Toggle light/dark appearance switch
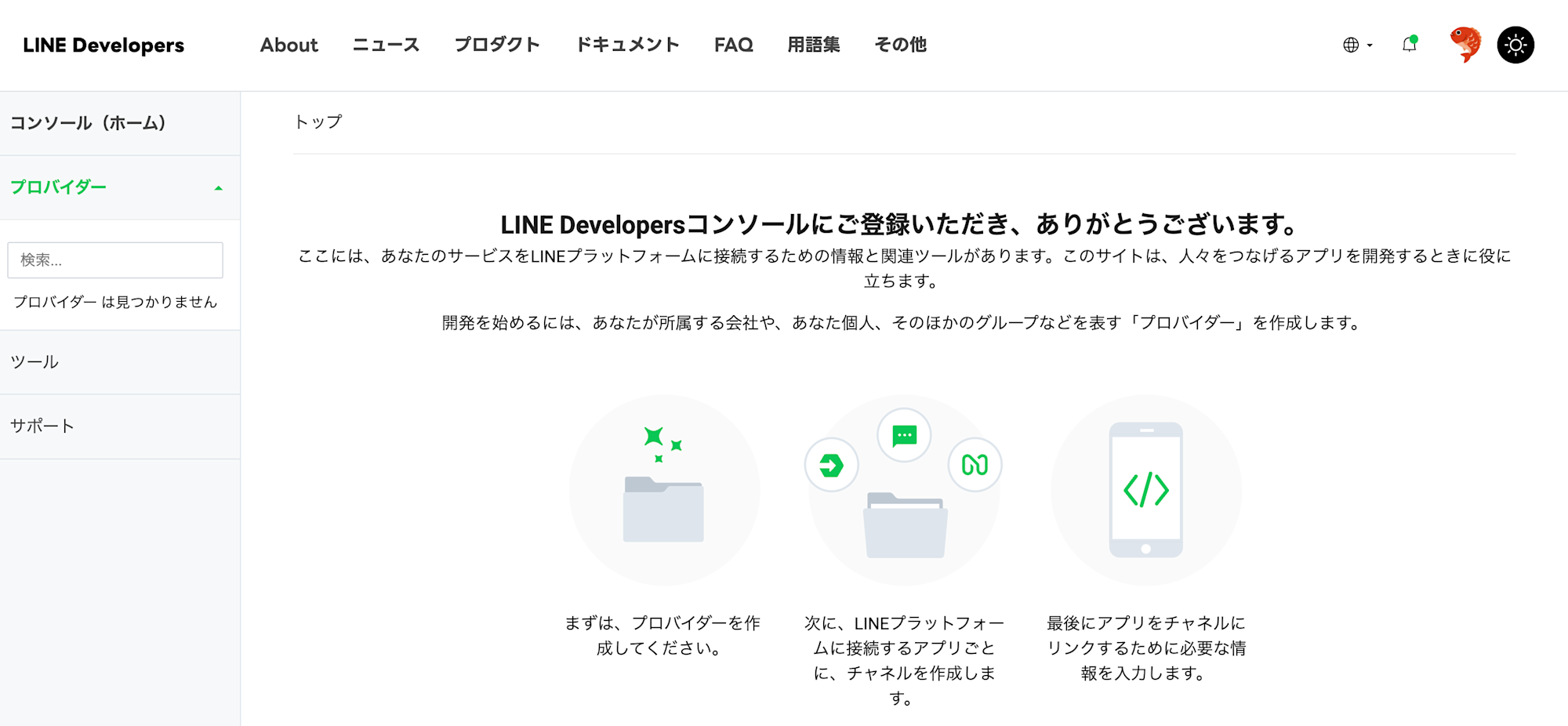 [x=1515, y=45]
